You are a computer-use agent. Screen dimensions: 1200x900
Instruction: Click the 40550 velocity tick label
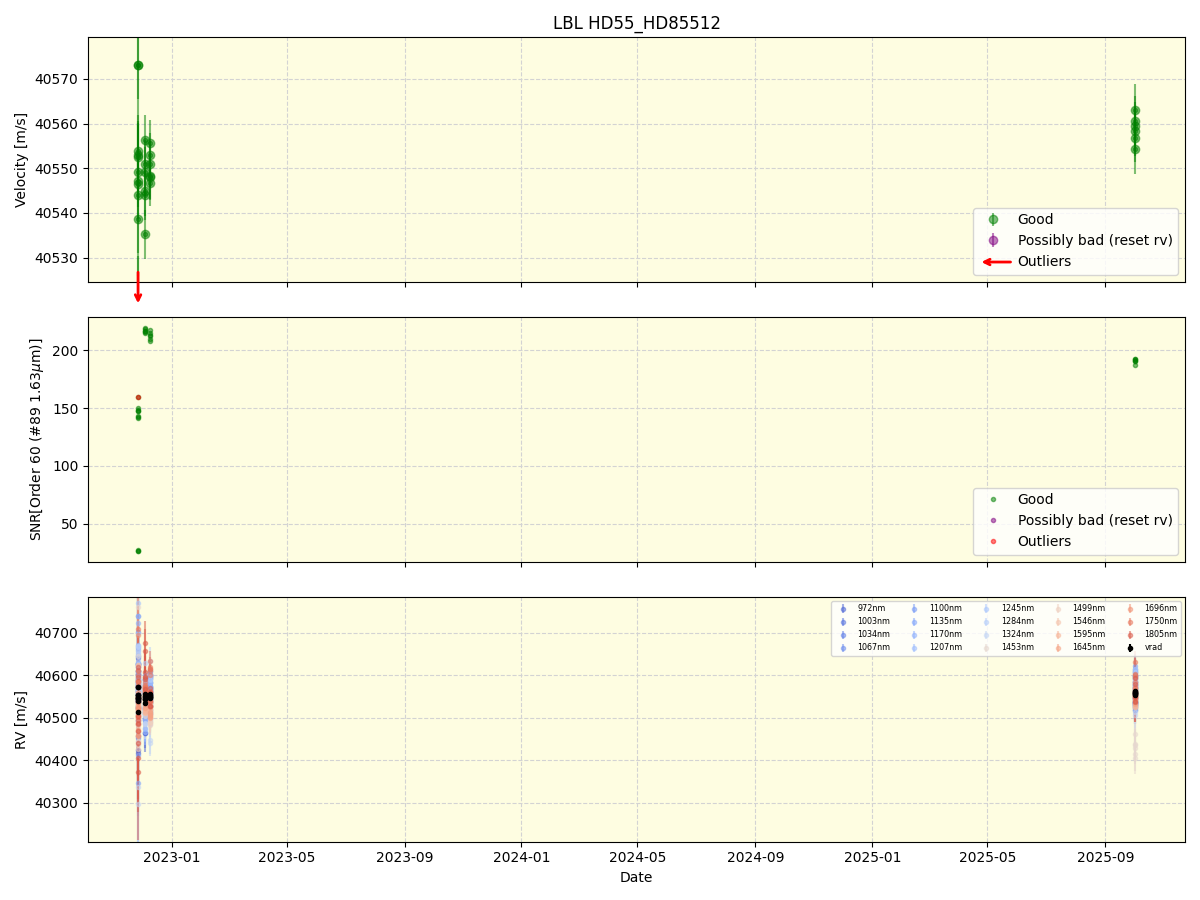click(58, 169)
